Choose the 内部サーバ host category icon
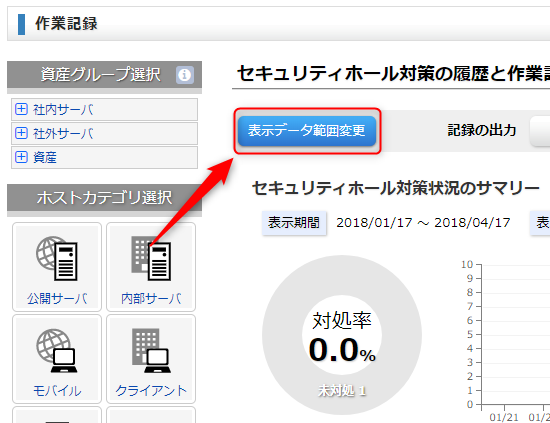Screen dimensions: 550x423 tap(151, 258)
